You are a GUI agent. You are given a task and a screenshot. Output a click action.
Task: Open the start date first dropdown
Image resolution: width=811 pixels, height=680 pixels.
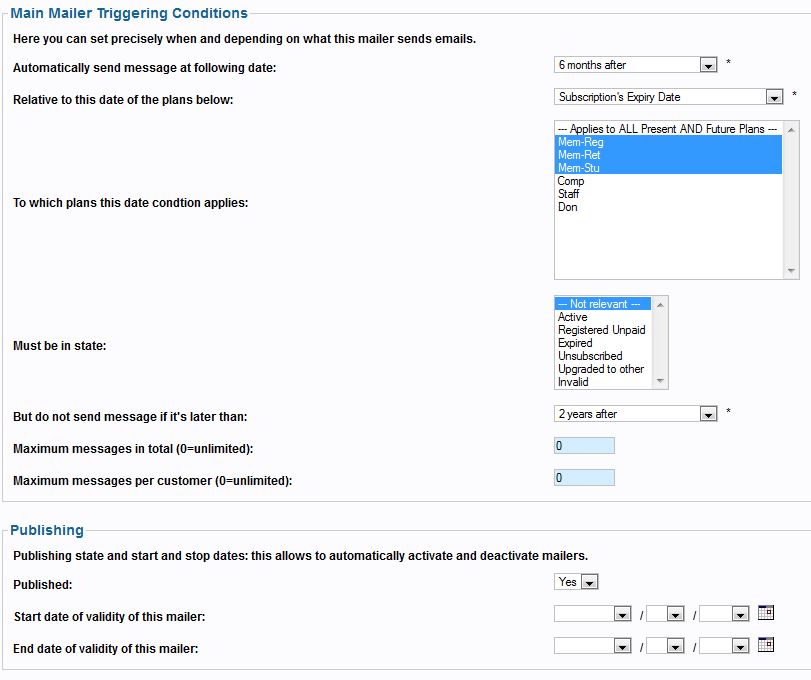click(x=592, y=614)
